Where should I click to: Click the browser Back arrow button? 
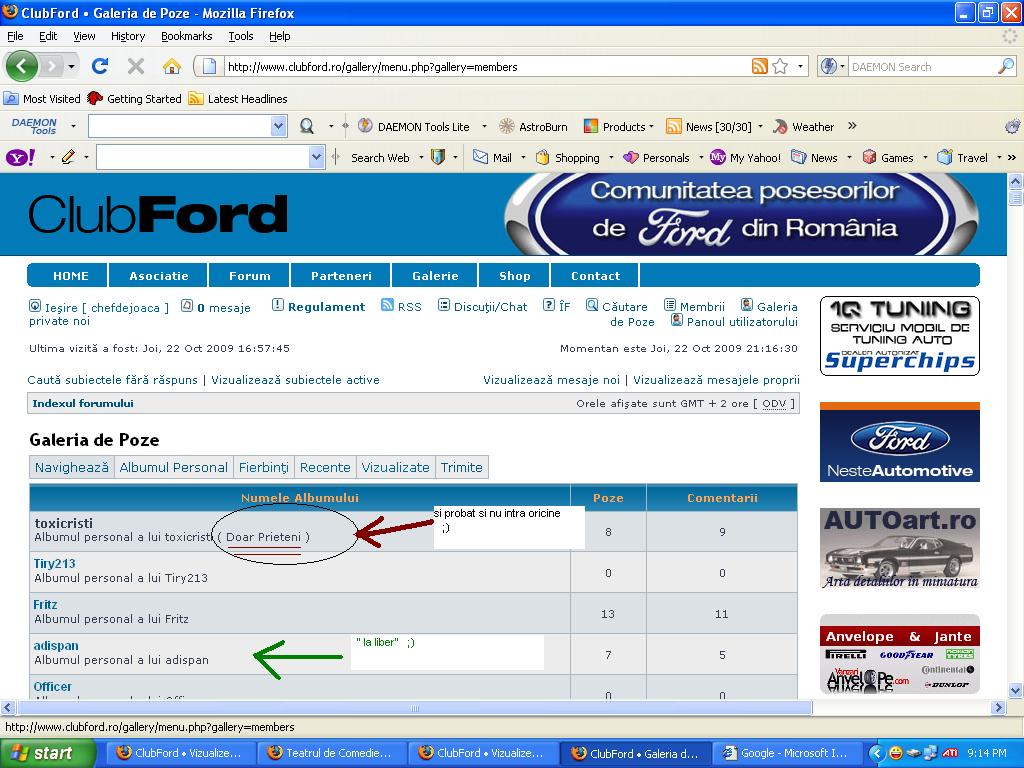point(22,67)
